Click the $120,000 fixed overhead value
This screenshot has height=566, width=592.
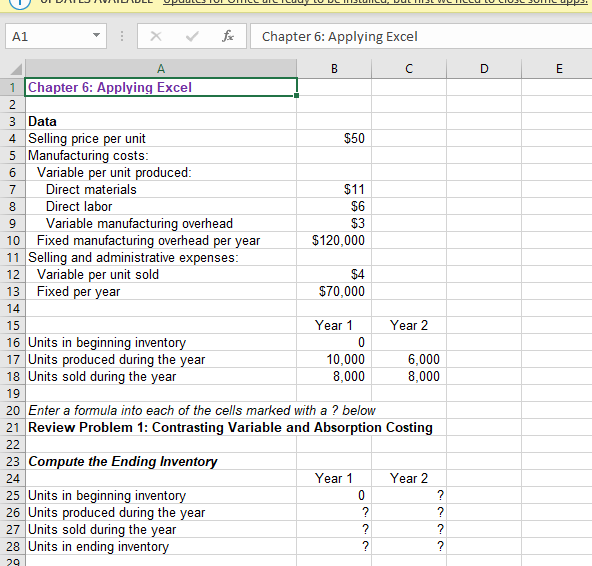coord(334,240)
